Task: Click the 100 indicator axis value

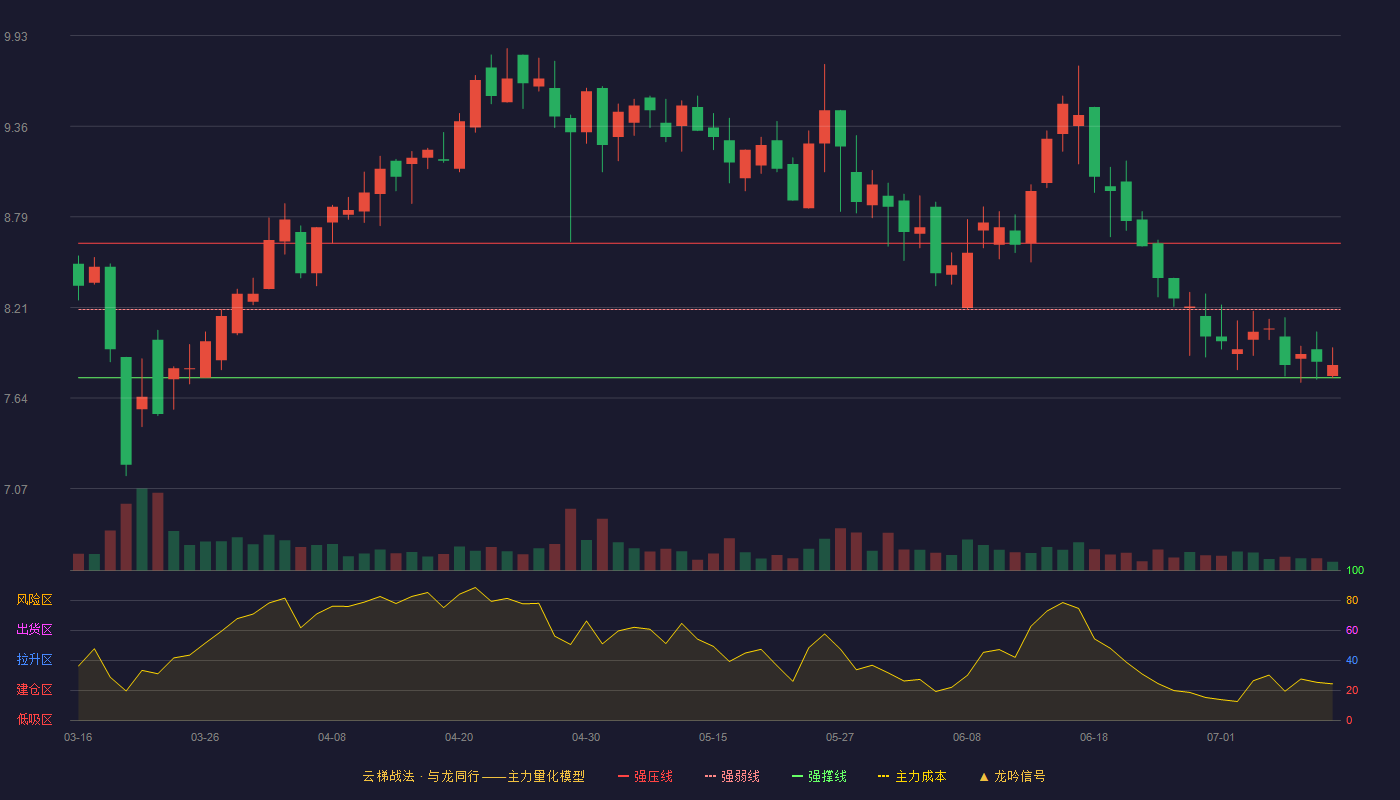Action: click(x=1355, y=571)
